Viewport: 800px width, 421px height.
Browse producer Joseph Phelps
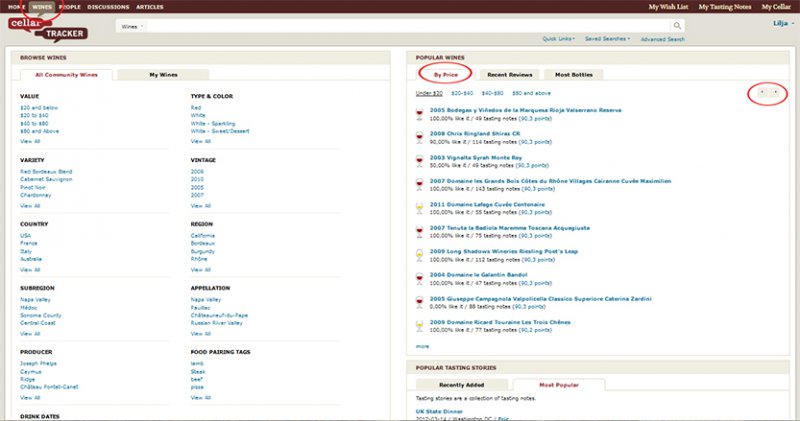tap(38, 363)
